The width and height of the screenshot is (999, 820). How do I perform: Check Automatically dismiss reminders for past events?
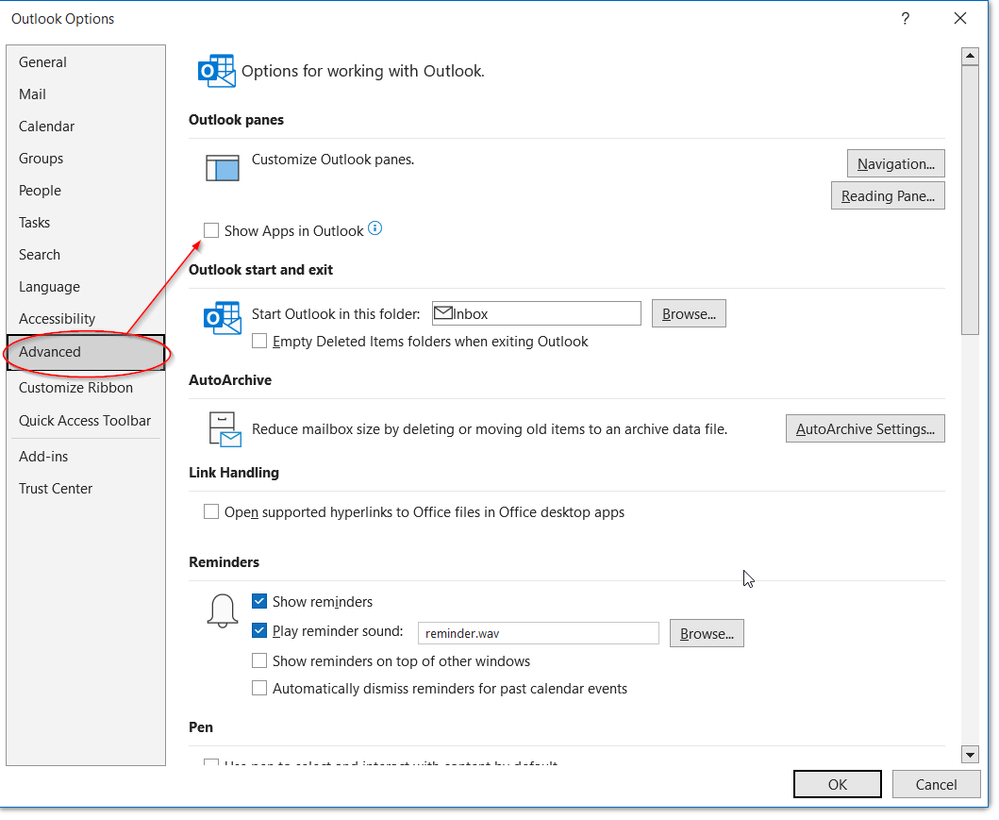[x=259, y=688]
